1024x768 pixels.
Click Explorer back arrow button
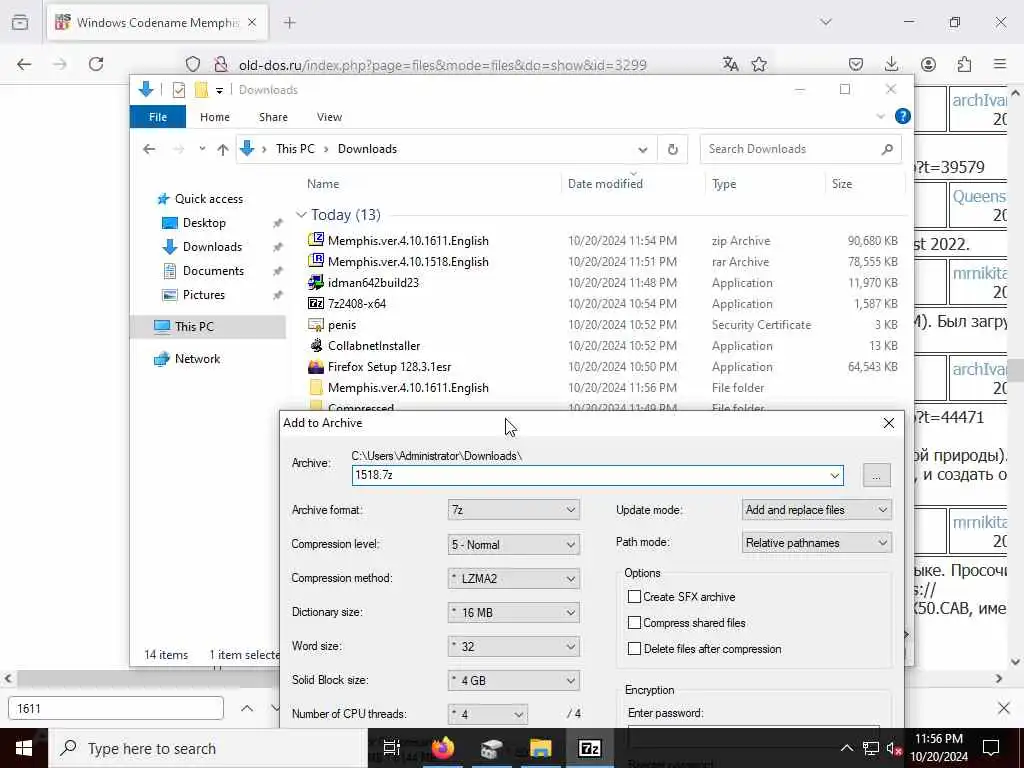tap(149, 149)
